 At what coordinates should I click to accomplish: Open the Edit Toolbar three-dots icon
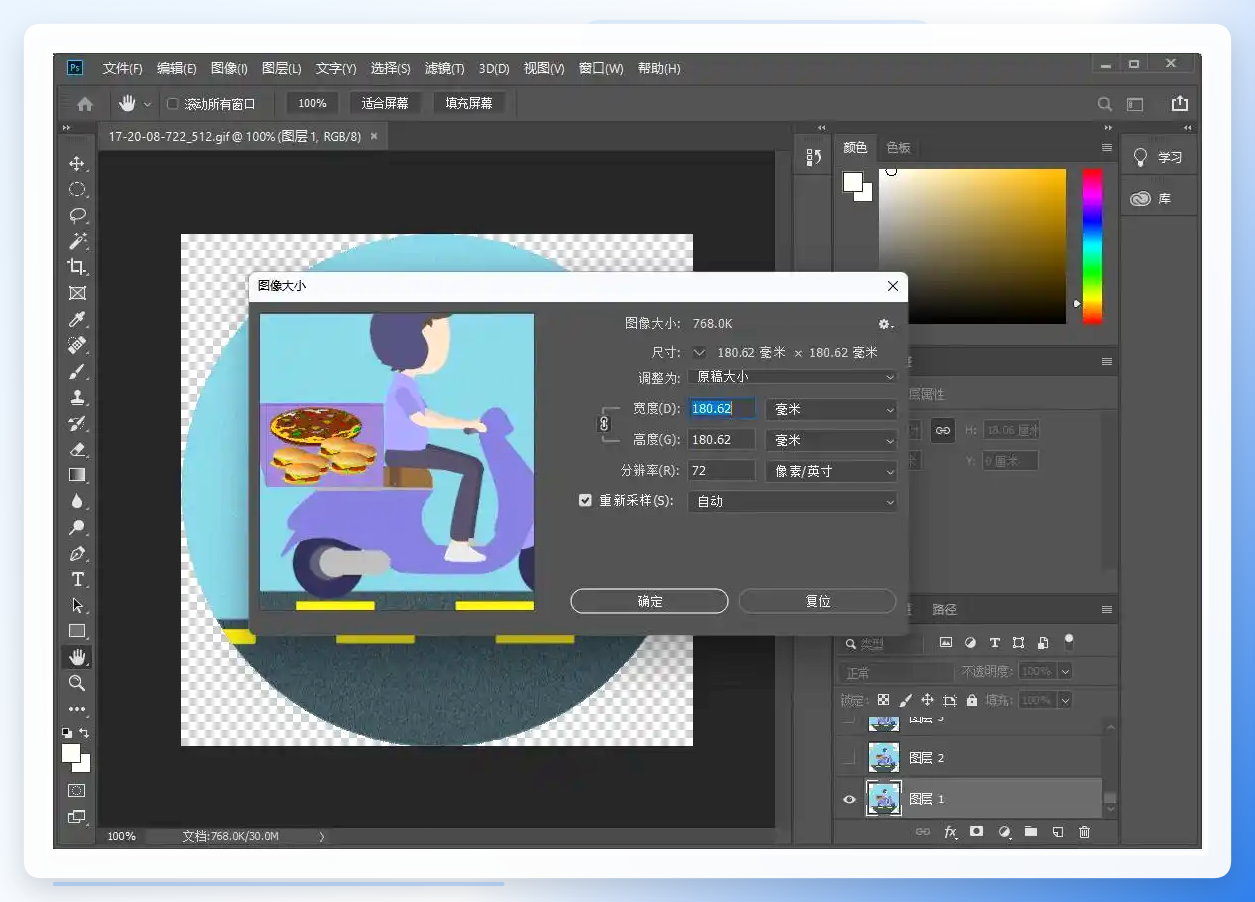click(77, 709)
